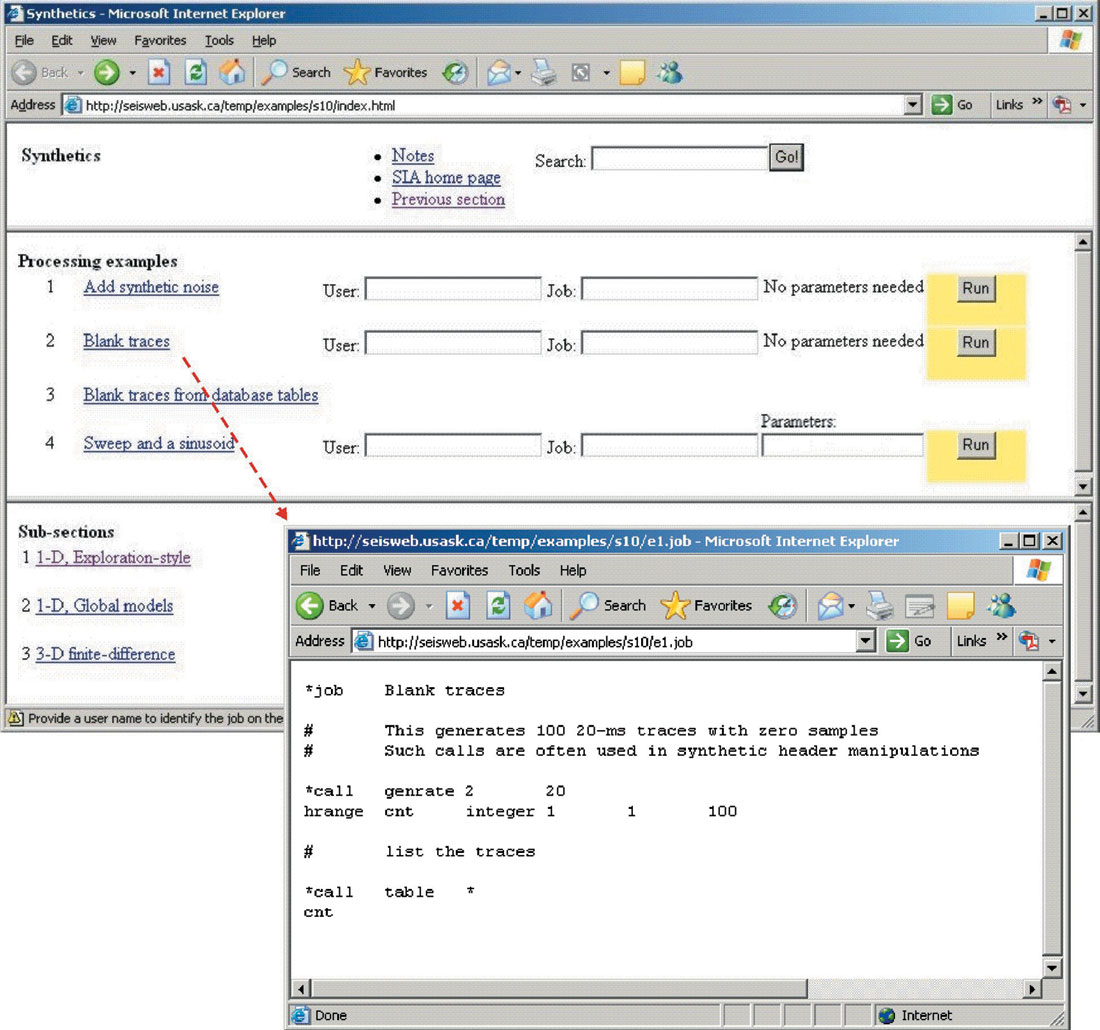
Task: Click User field for Blank traces row
Action: [x=452, y=342]
